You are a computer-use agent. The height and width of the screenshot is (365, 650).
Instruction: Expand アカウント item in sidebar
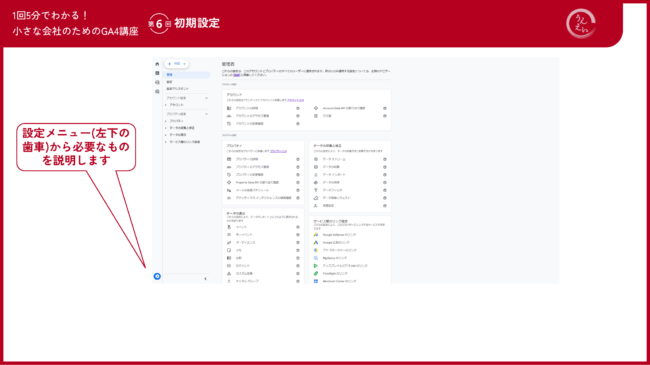click(166, 105)
